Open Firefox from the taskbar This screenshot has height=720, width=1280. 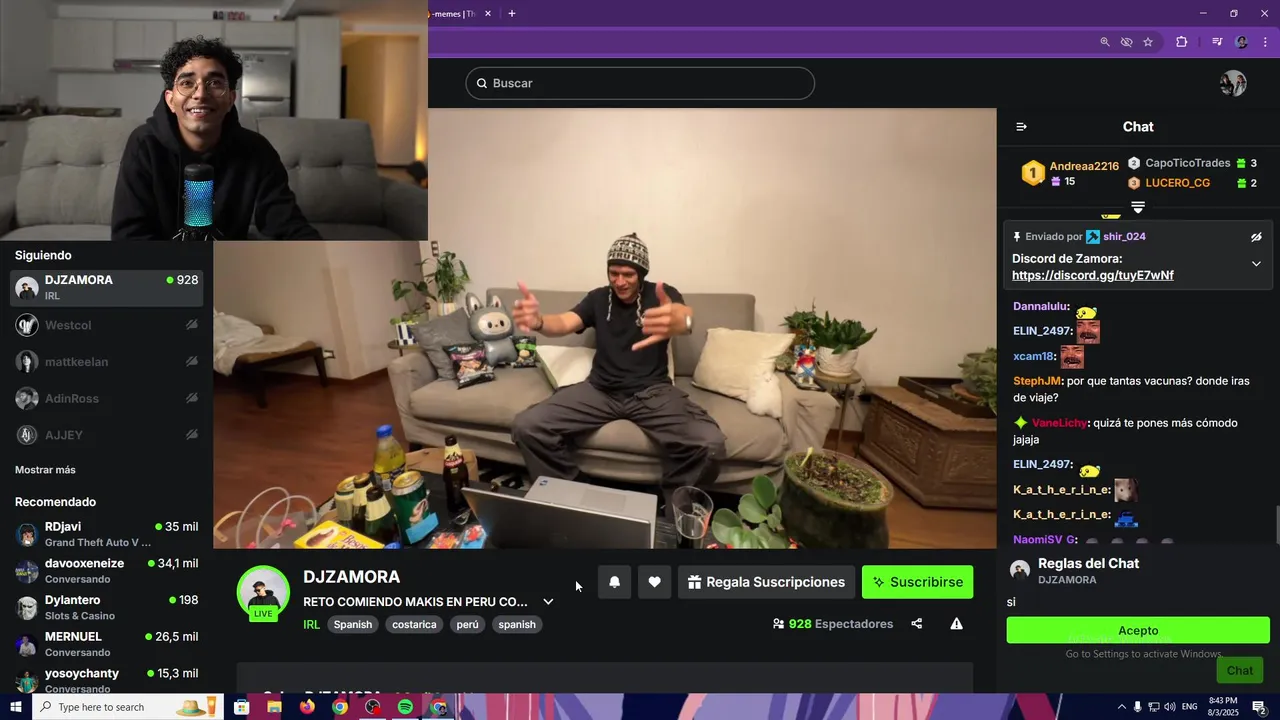[307, 707]
